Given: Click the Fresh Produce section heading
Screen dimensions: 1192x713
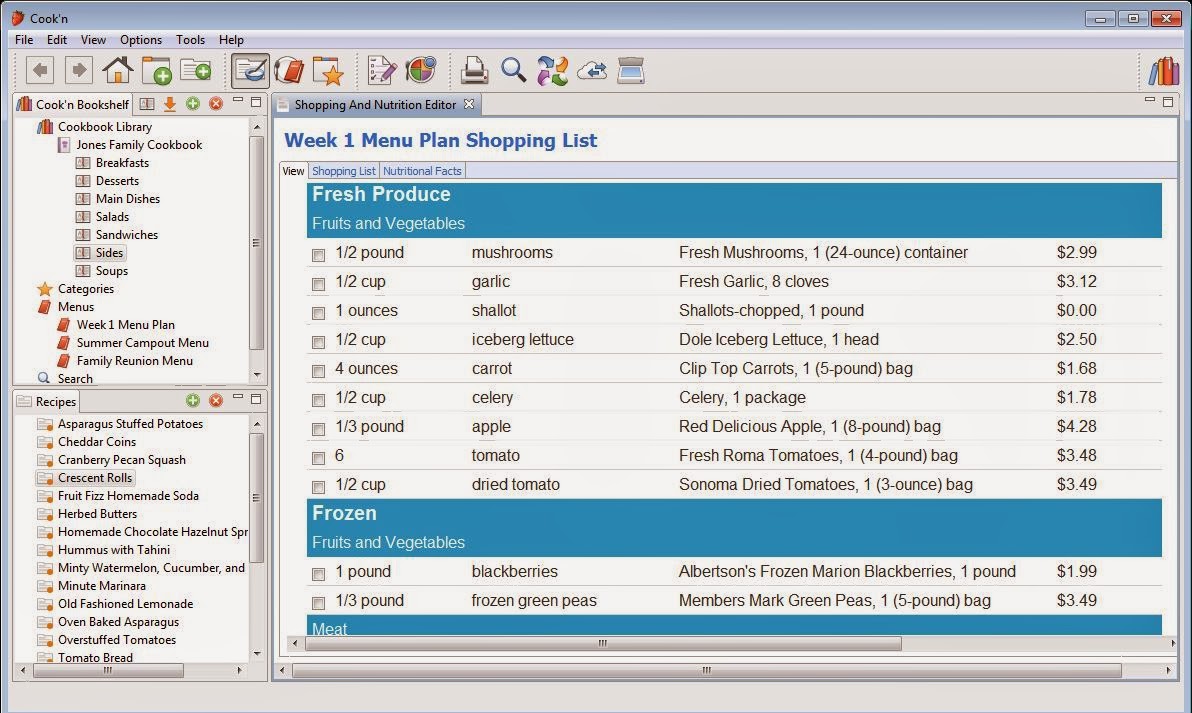Looking at the screenshot, I should tap(381, 194).
